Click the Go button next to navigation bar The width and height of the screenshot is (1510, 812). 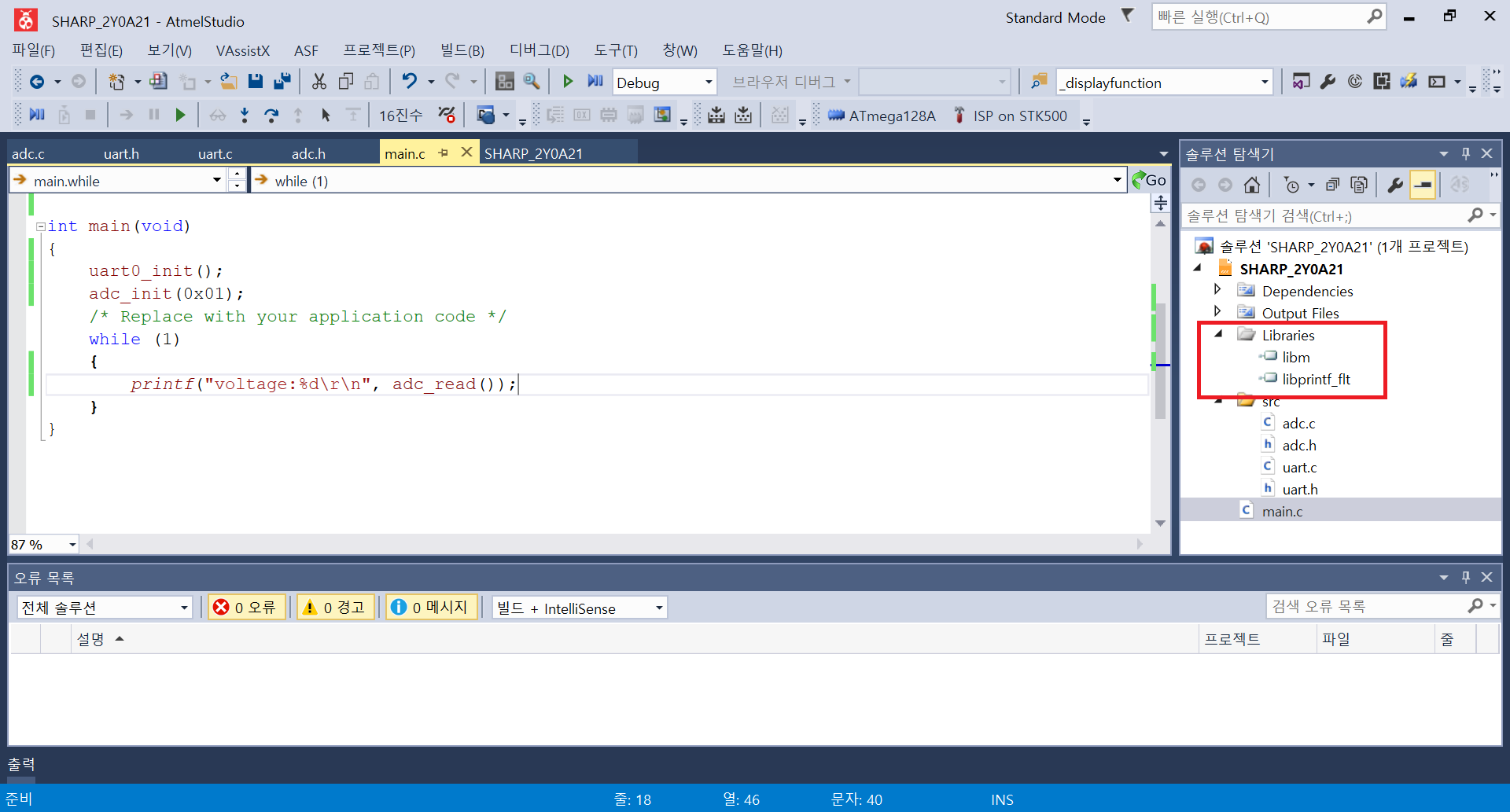1149,180
